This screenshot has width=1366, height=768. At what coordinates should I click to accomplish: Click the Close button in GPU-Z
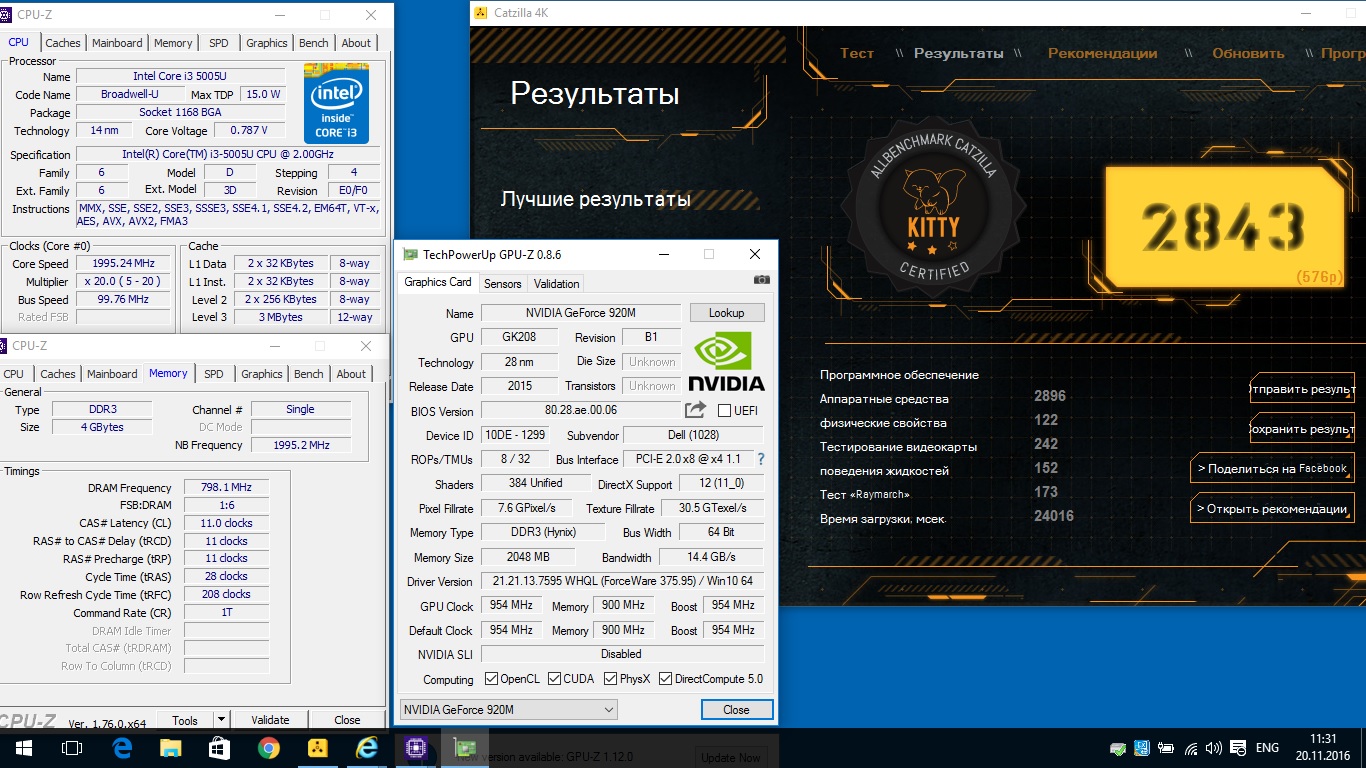coord(736,710)
